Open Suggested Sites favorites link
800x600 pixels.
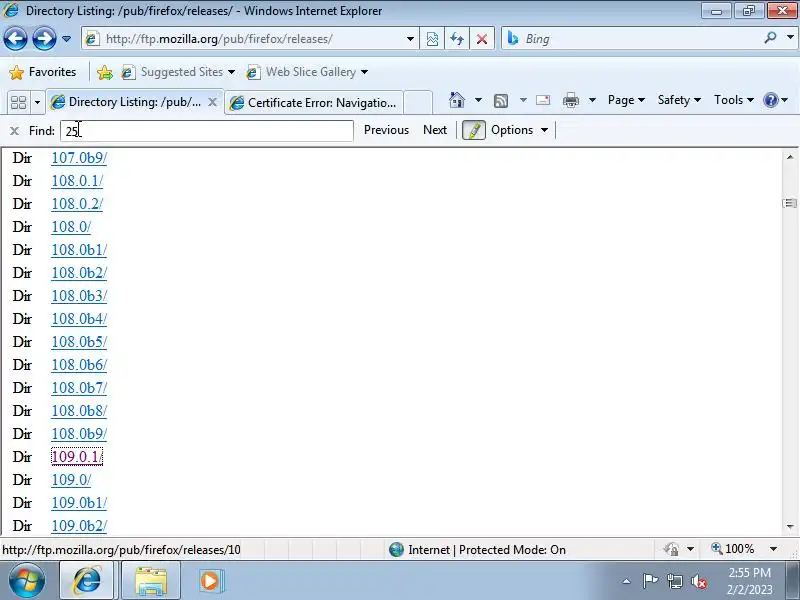tap(178, 72)
